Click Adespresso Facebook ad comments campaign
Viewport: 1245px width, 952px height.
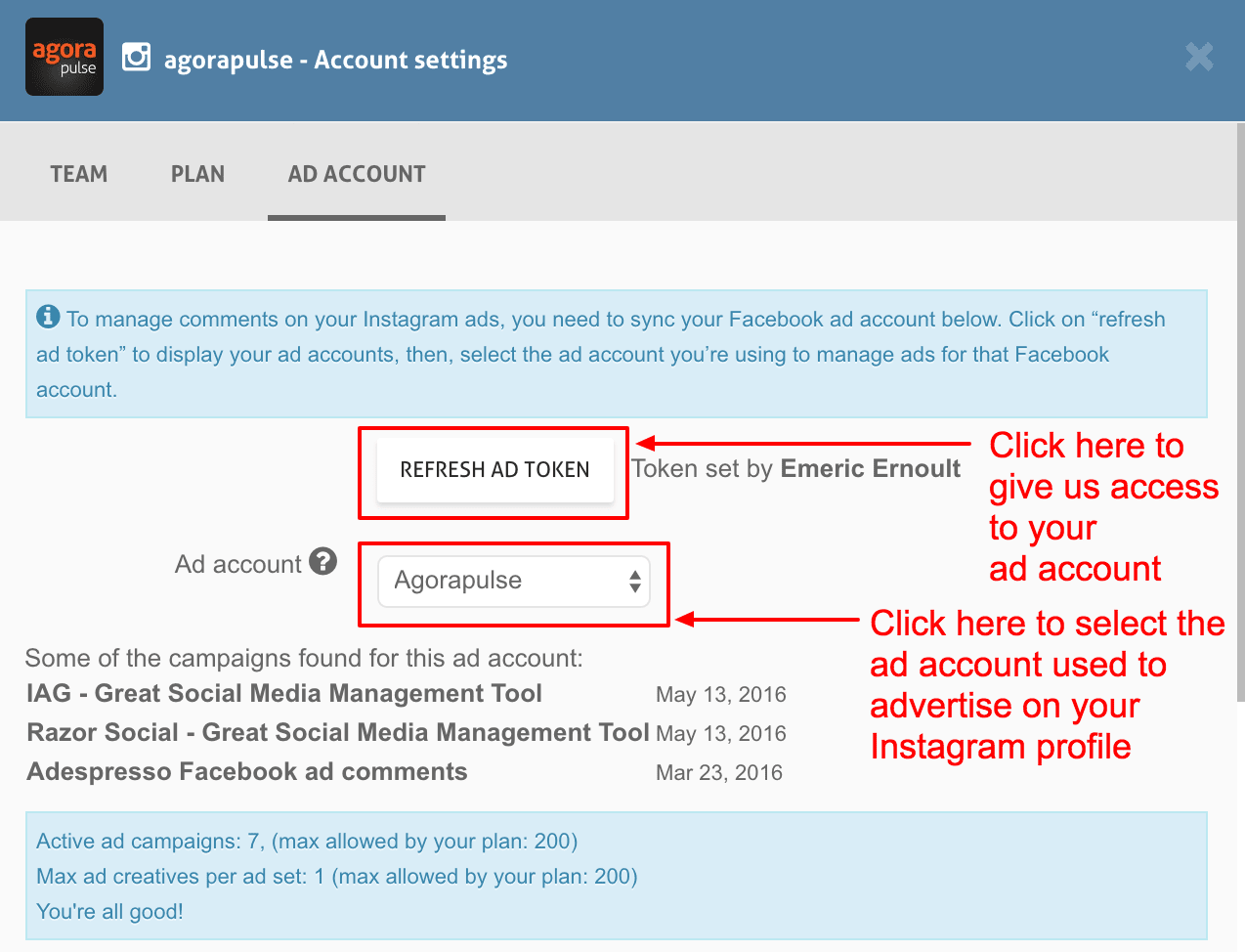[247, 772]
